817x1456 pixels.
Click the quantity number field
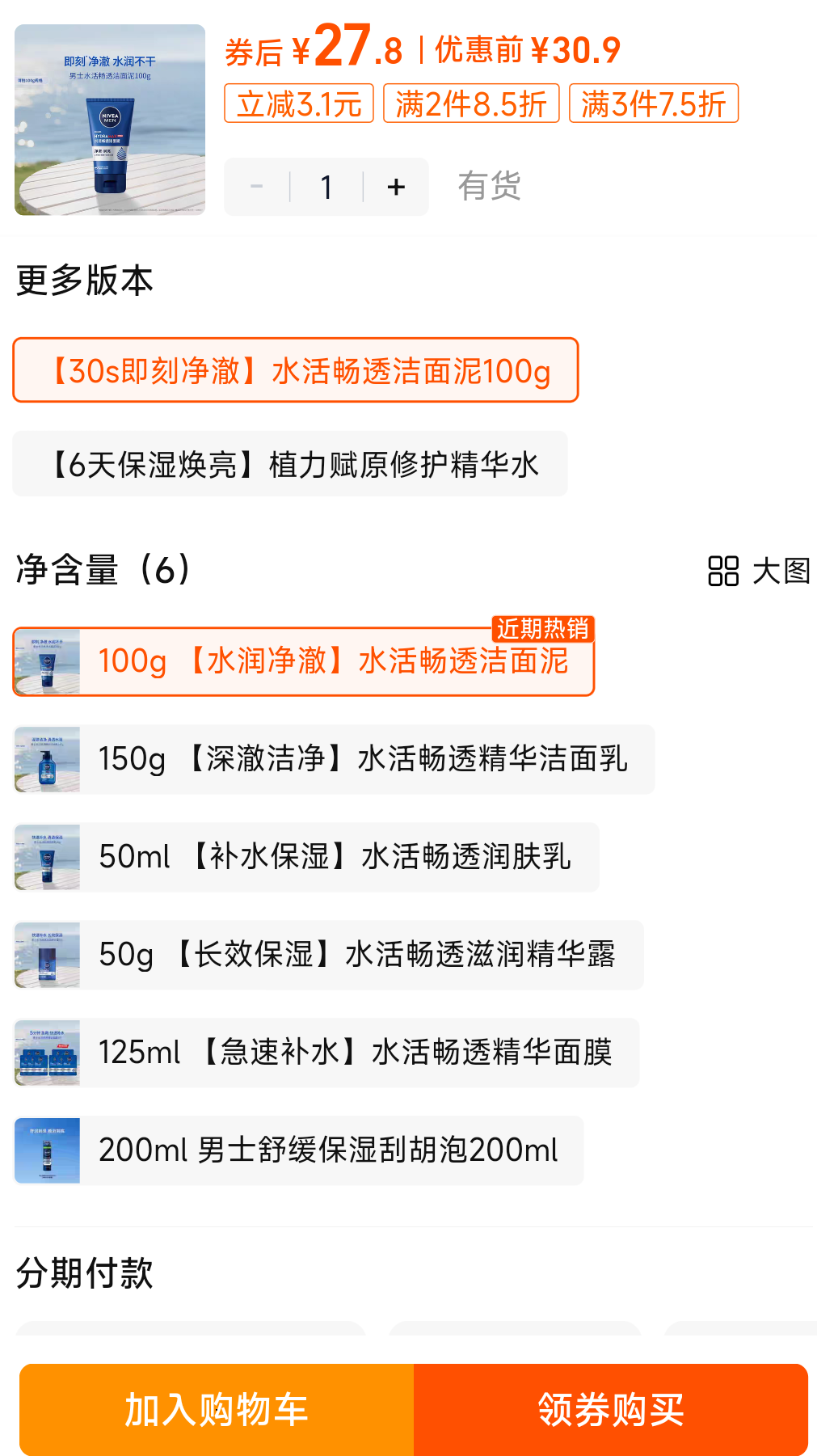tap(326, 188)
